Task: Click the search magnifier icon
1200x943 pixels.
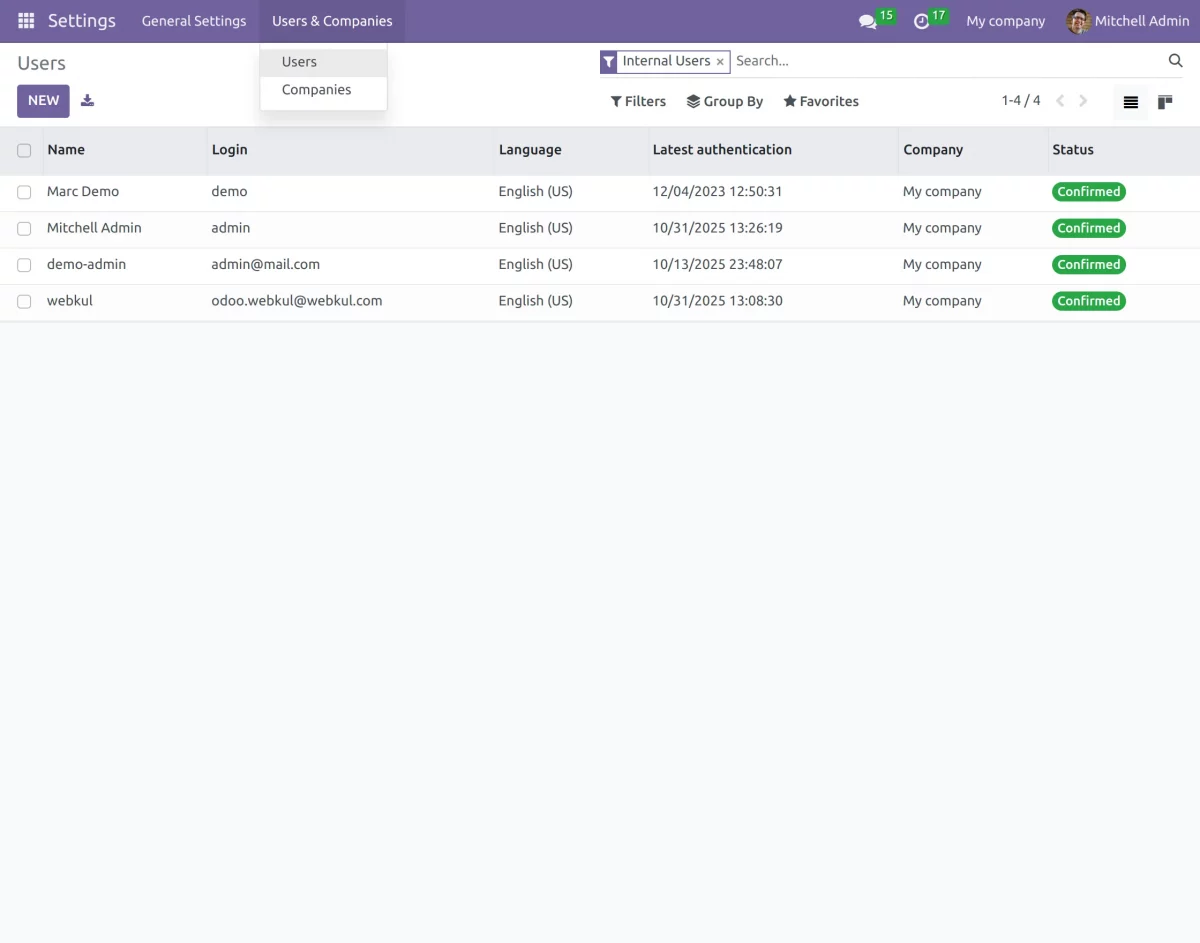Action: point(1175,60)
